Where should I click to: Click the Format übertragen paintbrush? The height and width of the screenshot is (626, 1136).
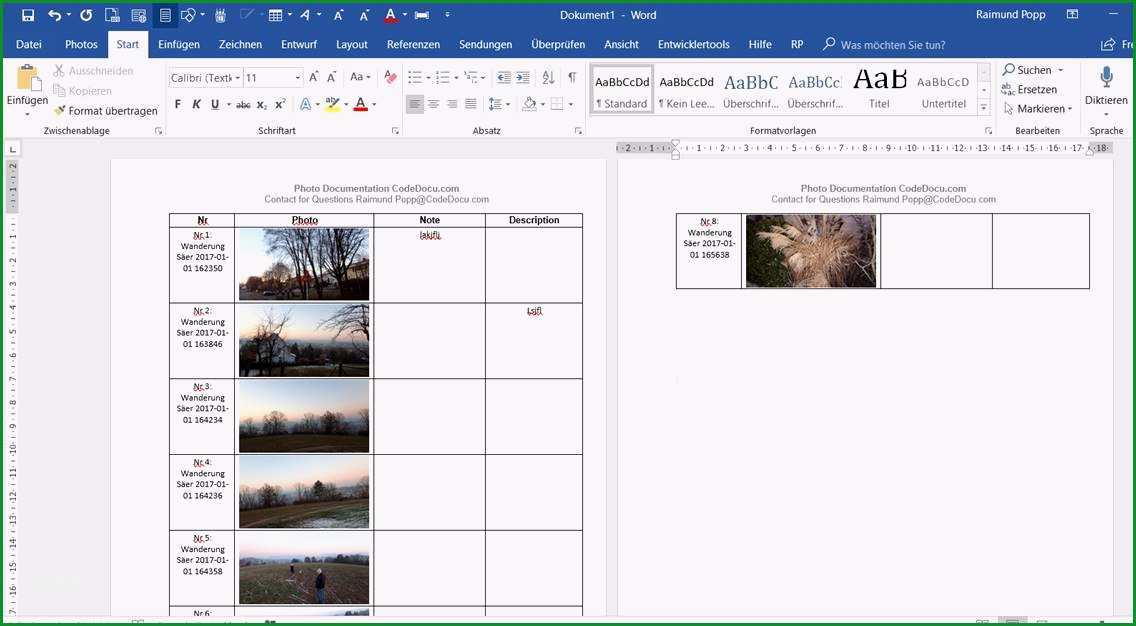pos(106,111)
